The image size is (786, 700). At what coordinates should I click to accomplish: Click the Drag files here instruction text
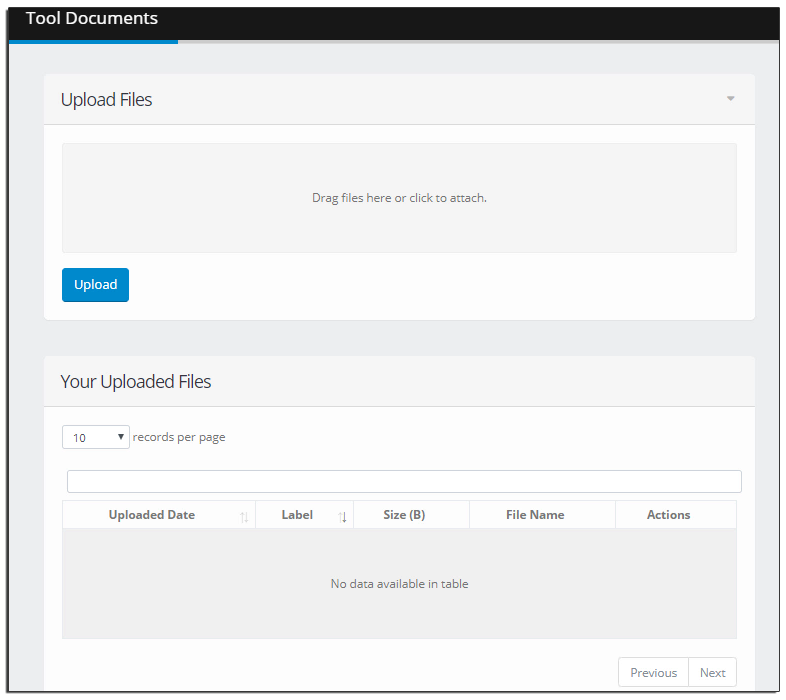tap(399, 198)
